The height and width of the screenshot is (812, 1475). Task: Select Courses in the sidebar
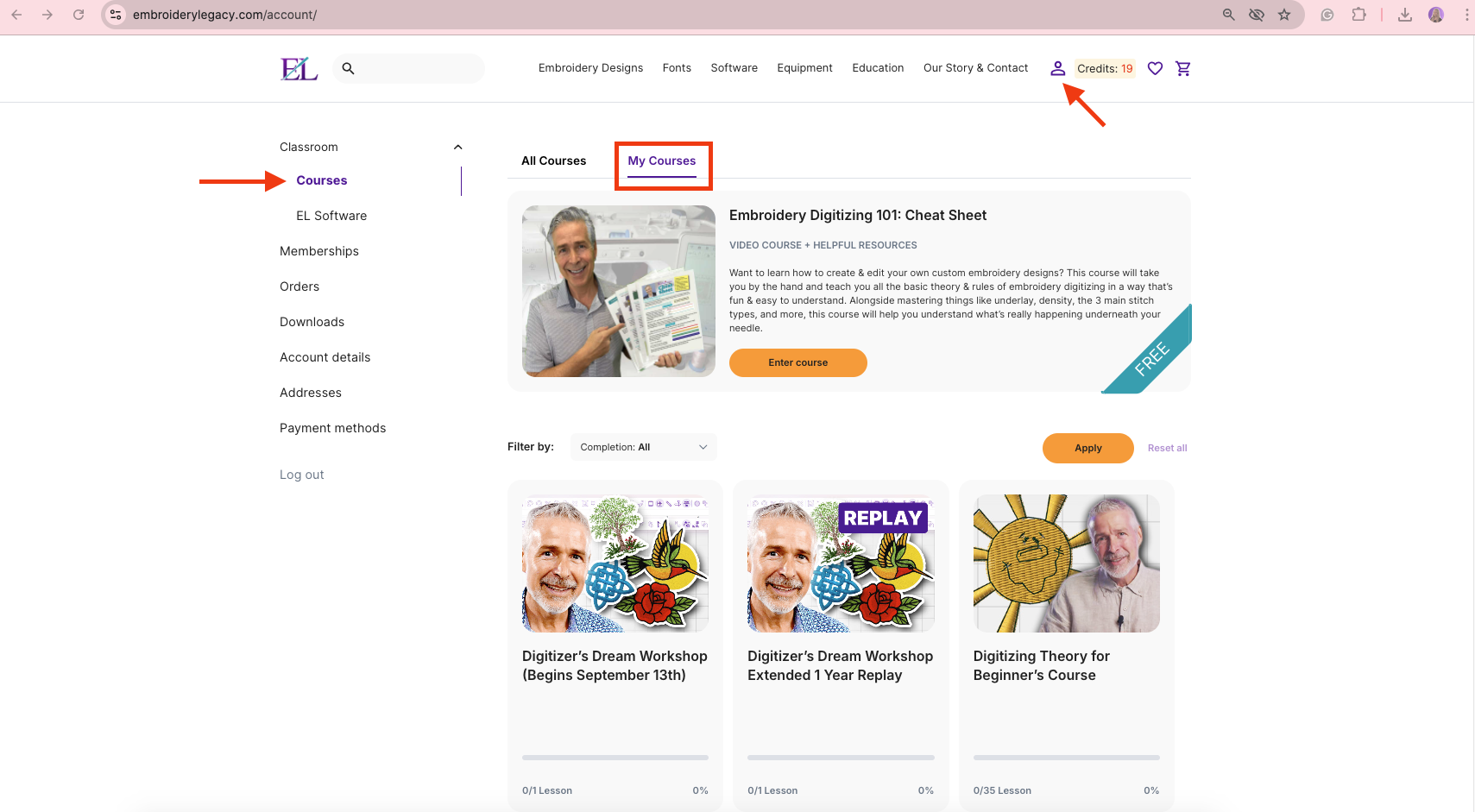[322, 180]
